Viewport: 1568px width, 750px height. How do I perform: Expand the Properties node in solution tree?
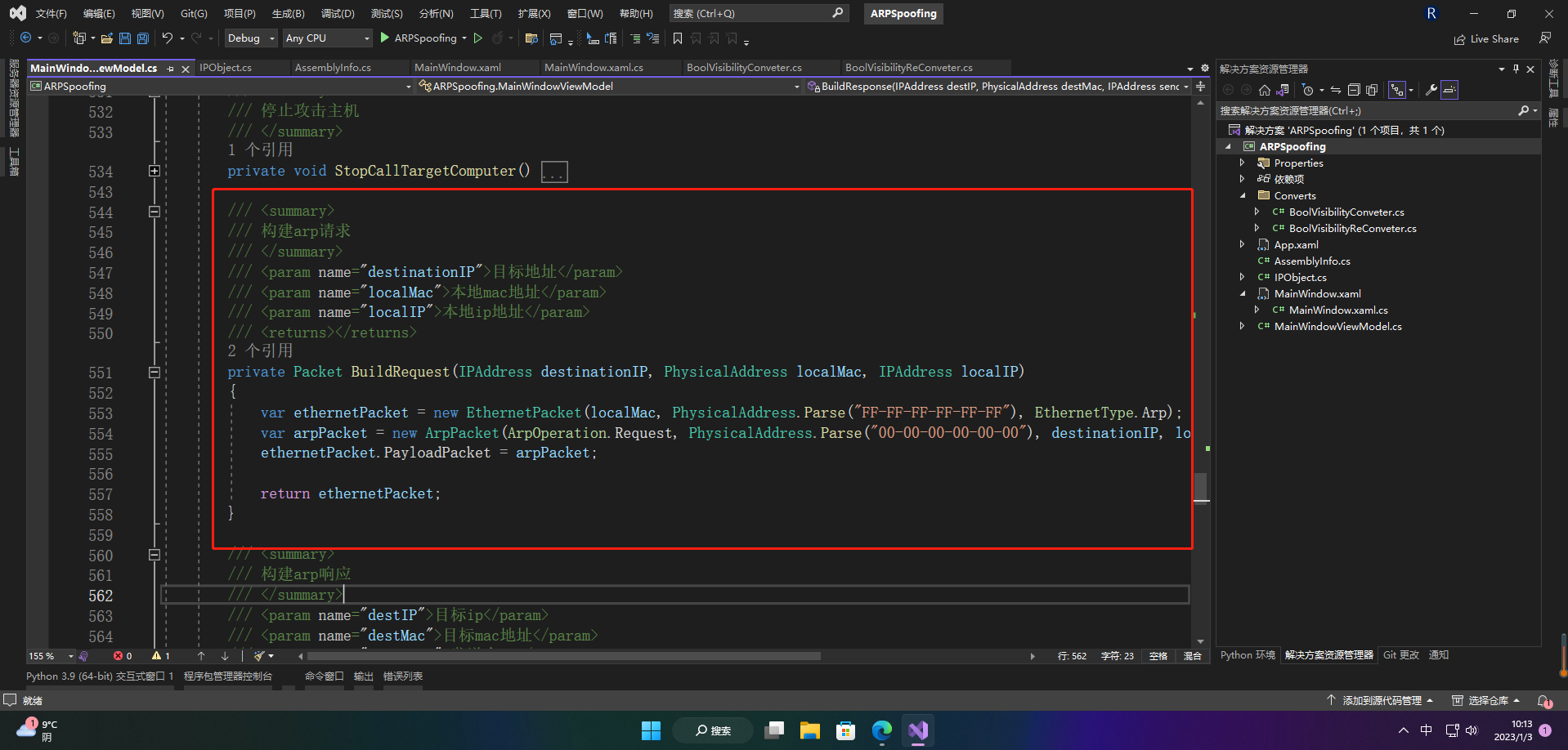tap(1243, 163)
